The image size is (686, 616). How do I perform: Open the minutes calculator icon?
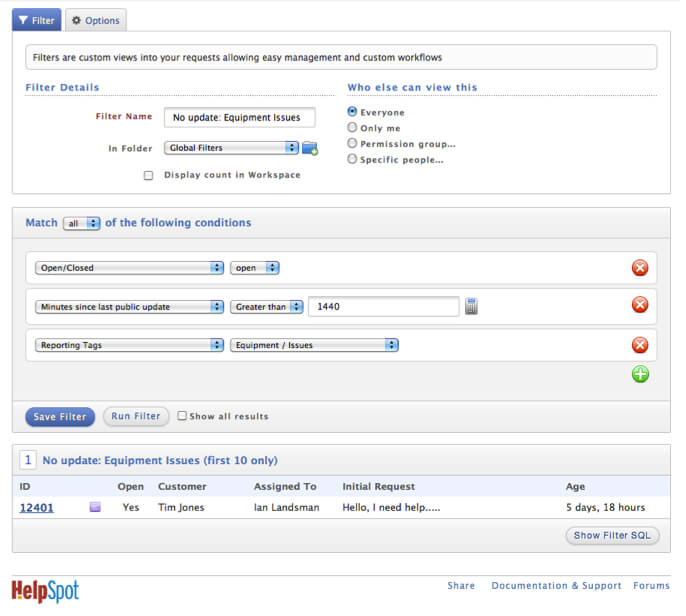[x=471, y=306]
